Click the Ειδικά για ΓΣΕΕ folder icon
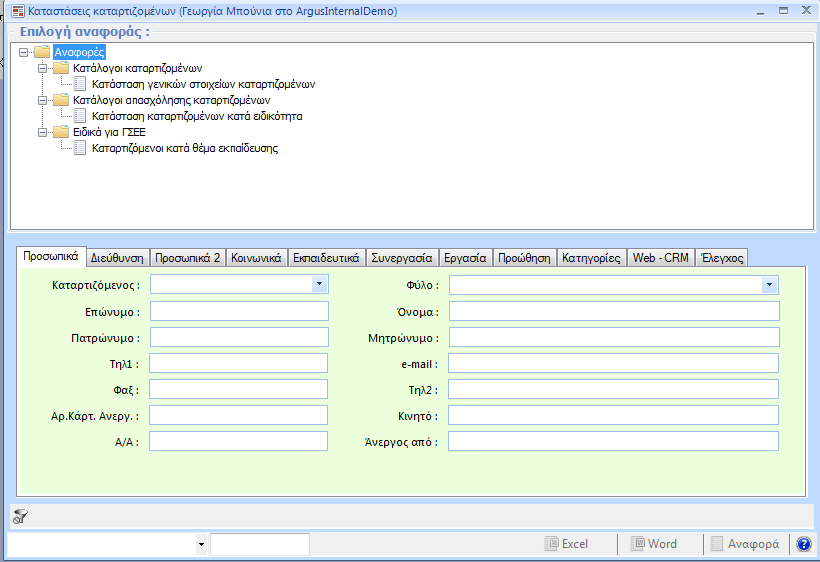The width and height of the screenshot is (820, 562). (x=61, y=132)
